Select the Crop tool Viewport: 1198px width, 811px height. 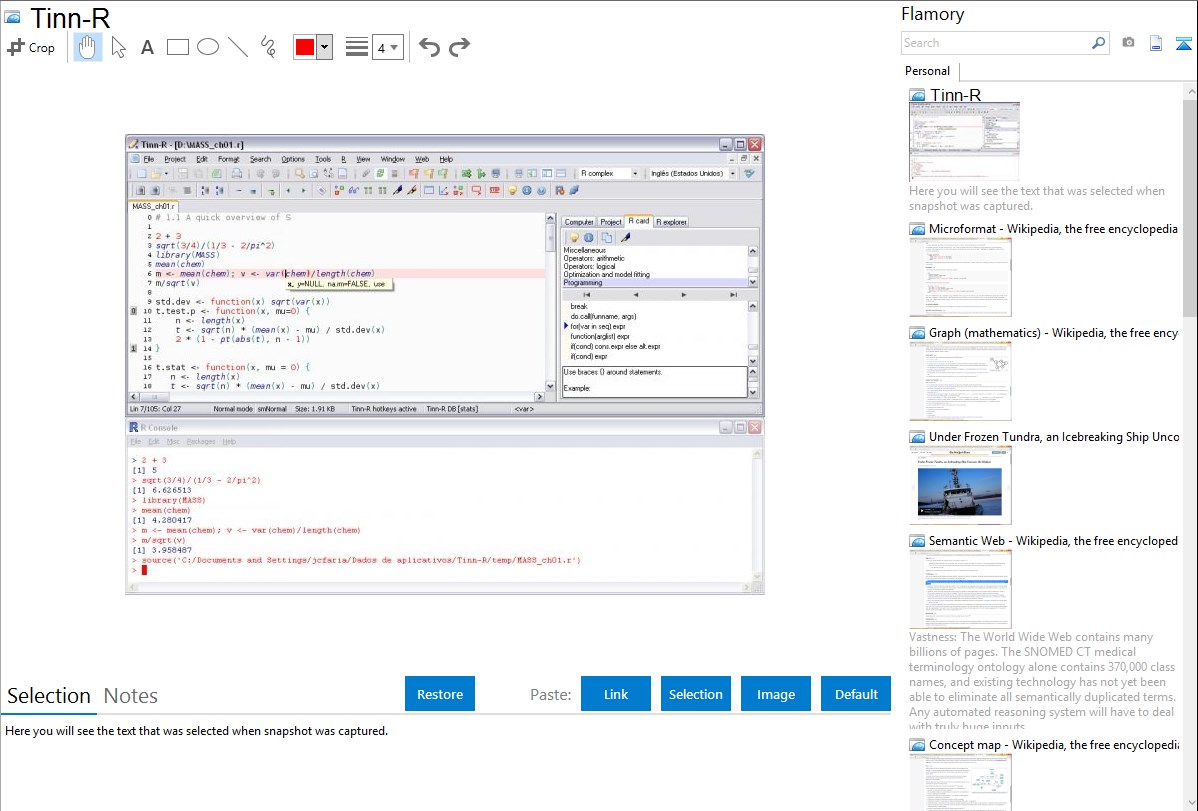(x=31, y=47)
